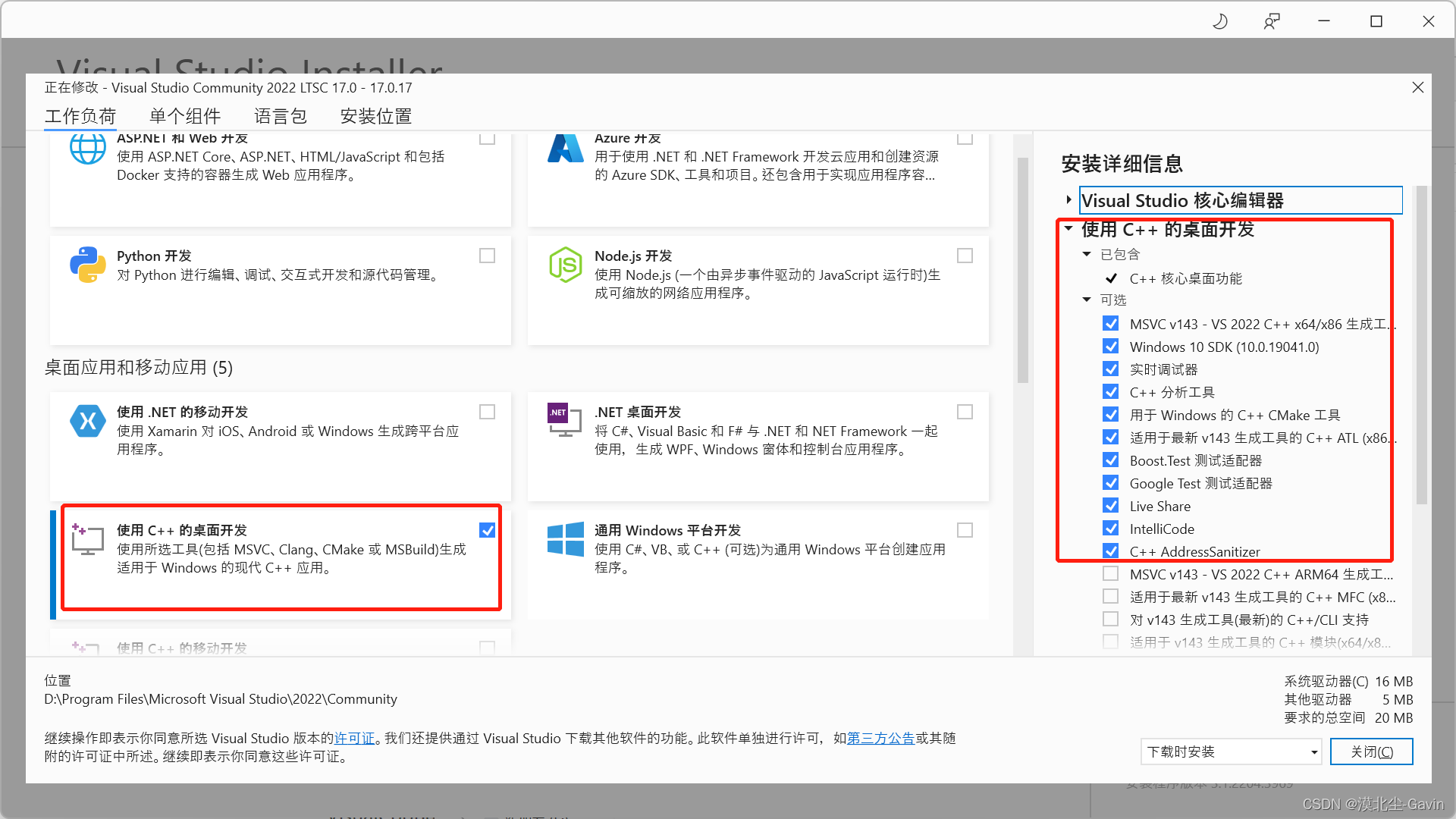Image resolution: width=1456 pixels, height=819 pixels.
Task: Open the 许可证 license link
Action: point(355,738)
